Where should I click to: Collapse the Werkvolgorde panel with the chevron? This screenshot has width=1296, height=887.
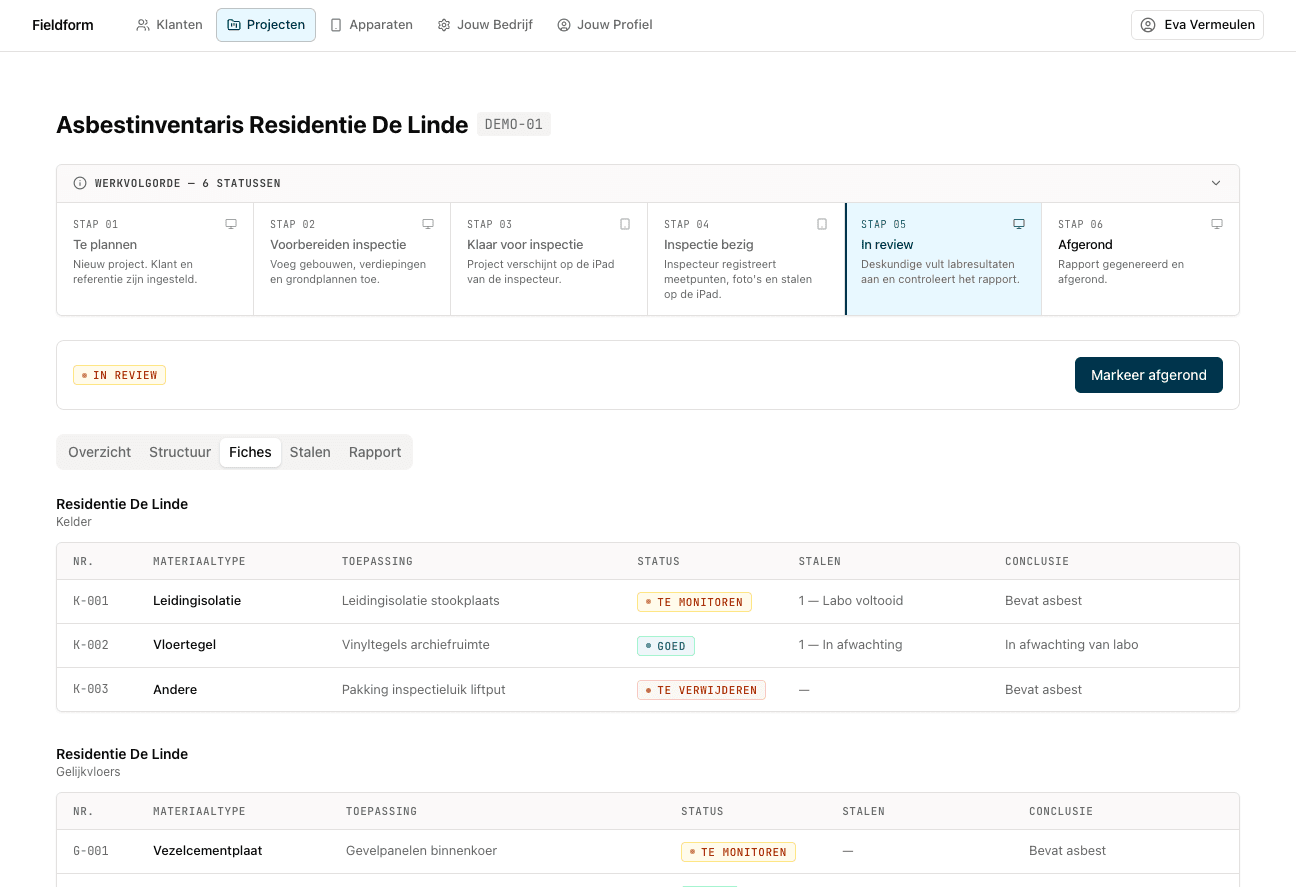click(x=1216, y=183)
